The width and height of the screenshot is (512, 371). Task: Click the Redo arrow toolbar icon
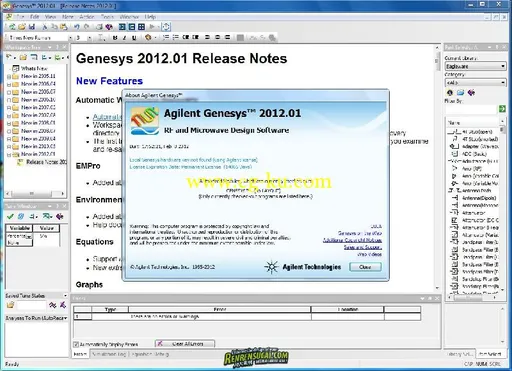(87, 27)
